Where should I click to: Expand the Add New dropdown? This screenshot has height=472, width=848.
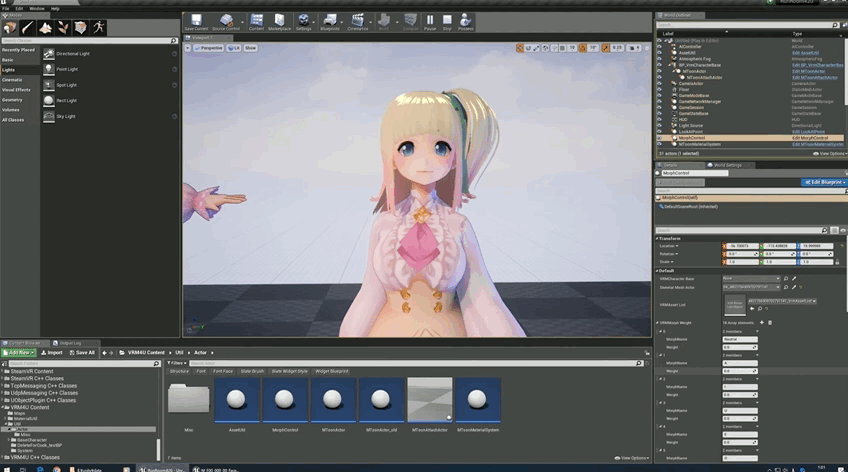[19, 352]
